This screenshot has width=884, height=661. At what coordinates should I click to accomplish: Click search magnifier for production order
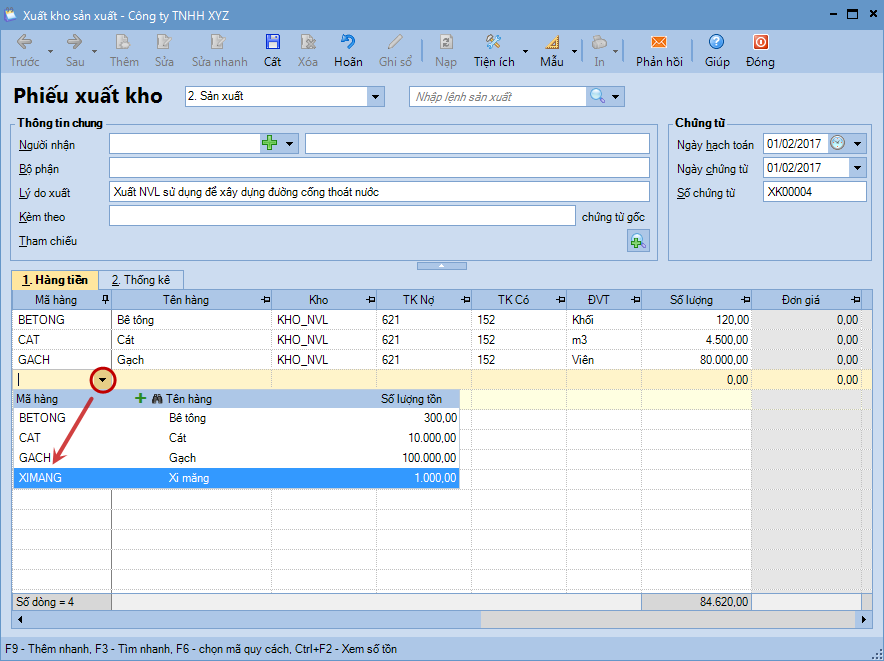(597, 96)
